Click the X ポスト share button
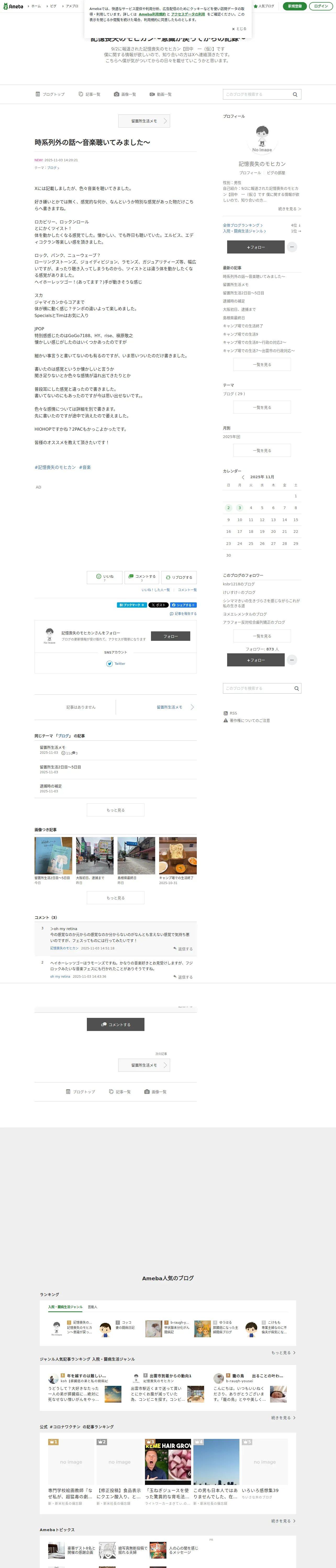The height and width of the screenshot is (1568, 336). 159,605
